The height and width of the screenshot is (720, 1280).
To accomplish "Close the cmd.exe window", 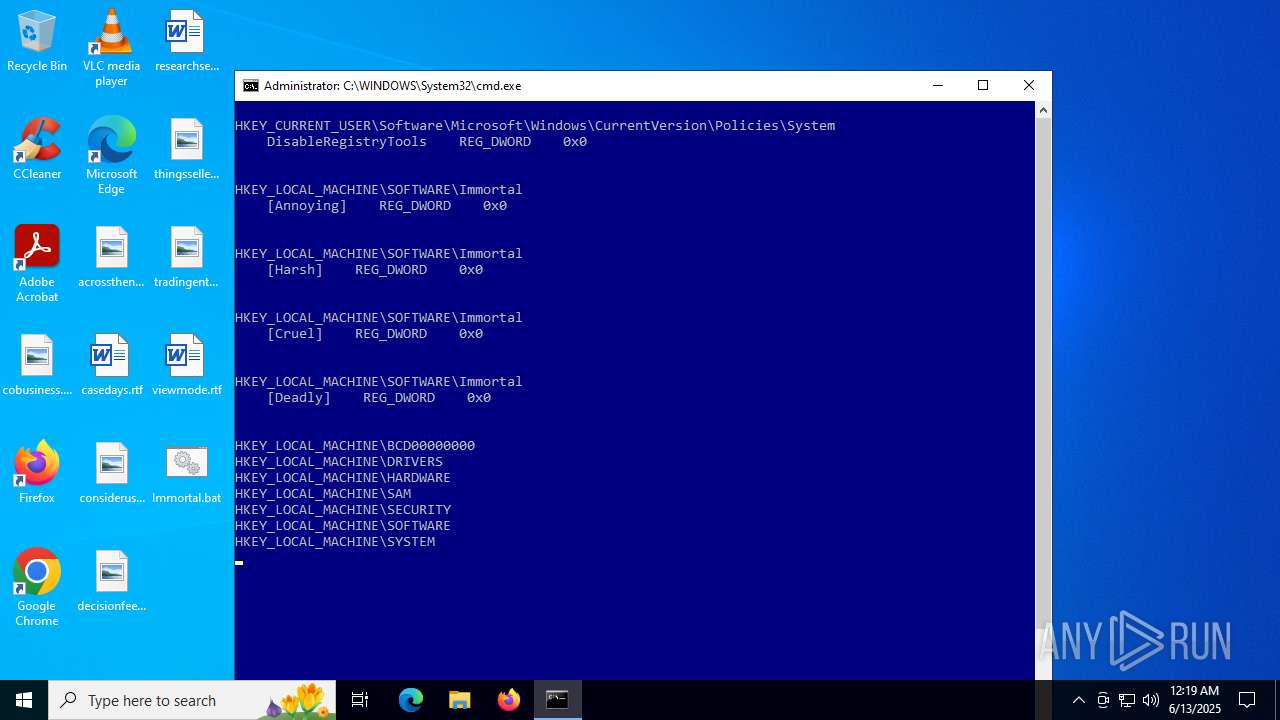I will click(x=1029, y=86).
